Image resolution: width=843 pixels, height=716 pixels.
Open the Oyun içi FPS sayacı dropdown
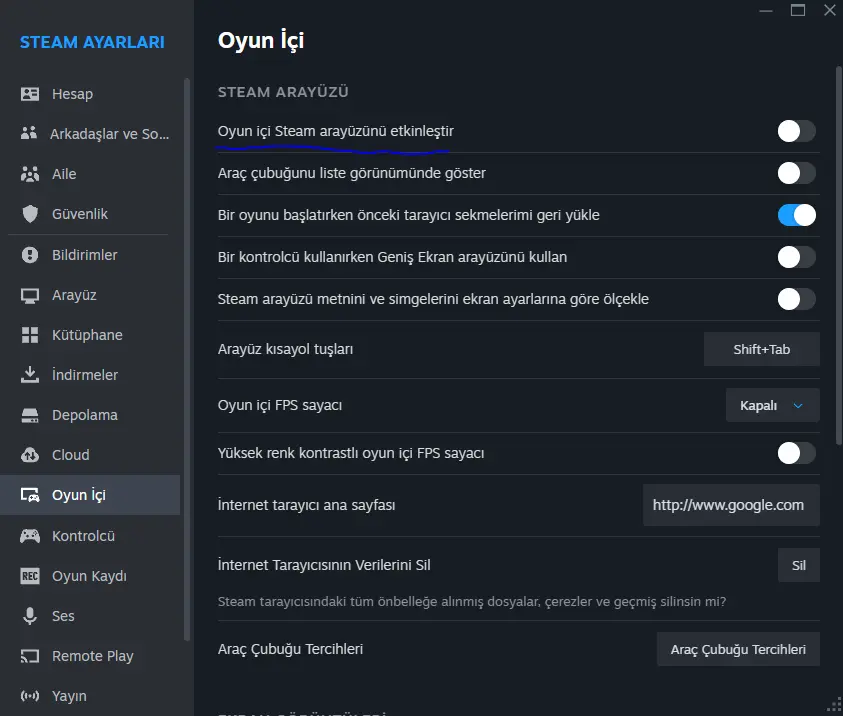click(x=773, y=405)
